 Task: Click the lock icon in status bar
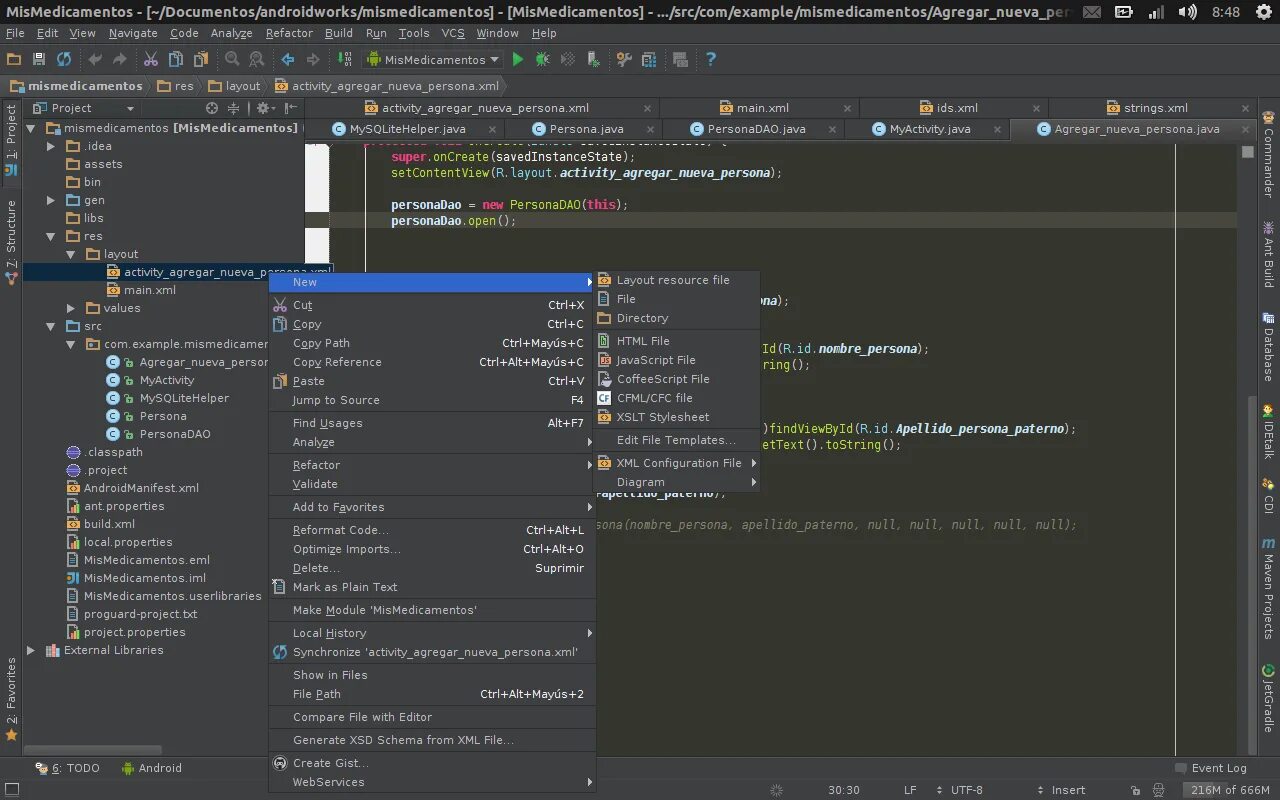click(1135, 790)
